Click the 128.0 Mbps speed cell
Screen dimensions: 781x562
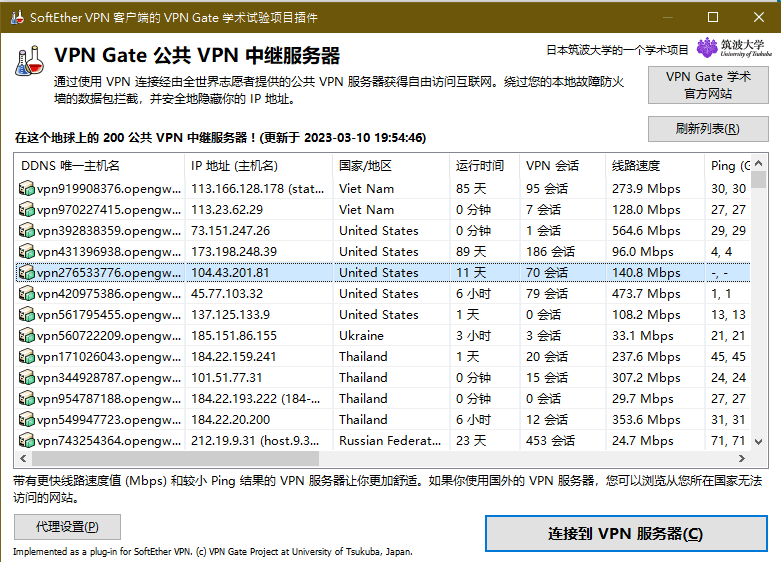point(646,210)
